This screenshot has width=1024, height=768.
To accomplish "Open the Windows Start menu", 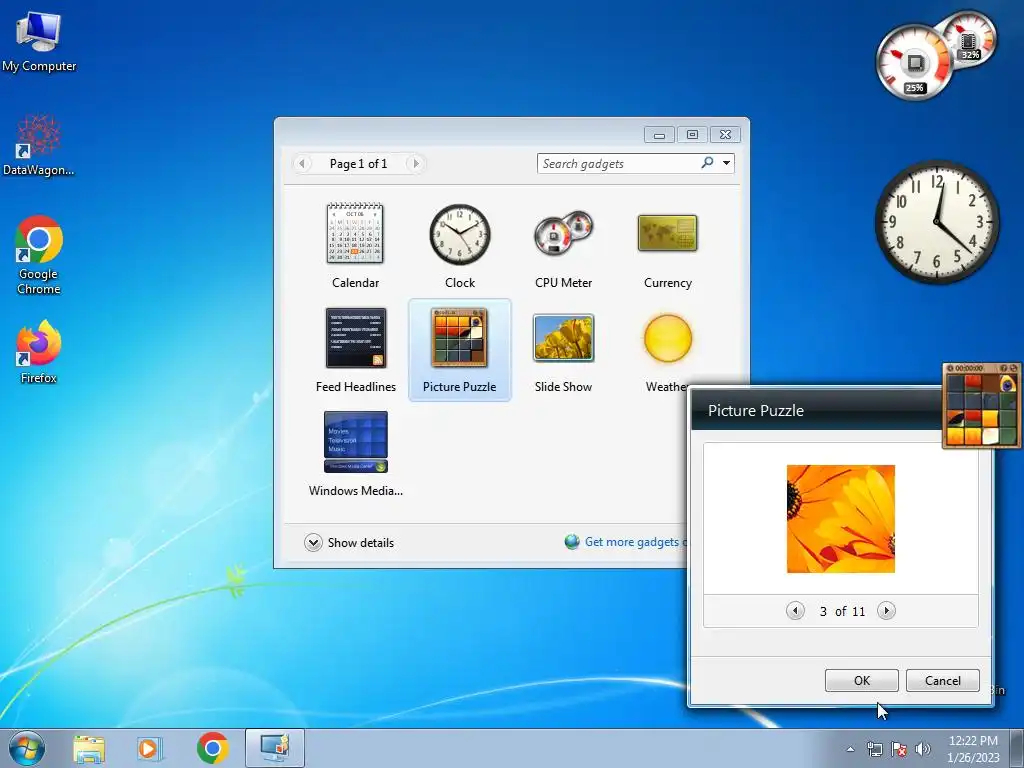I will [x=27, y=748].
